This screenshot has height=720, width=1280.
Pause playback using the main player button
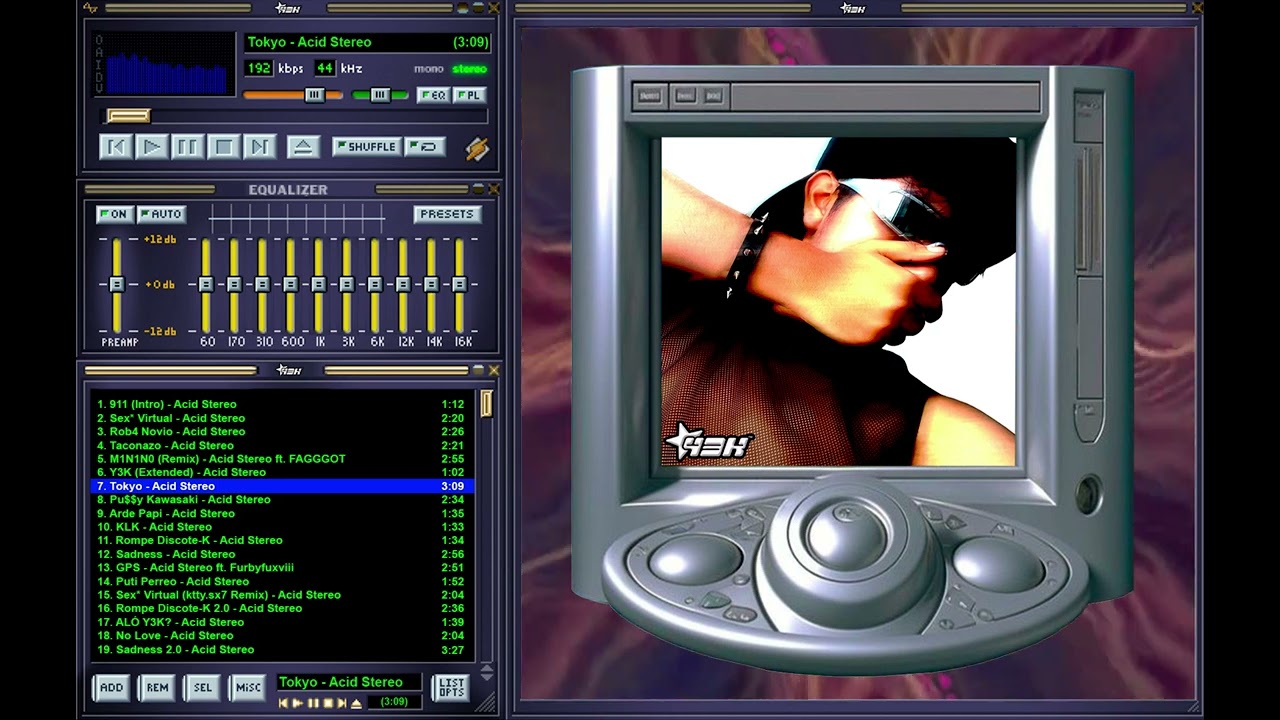tap(187, 147)
